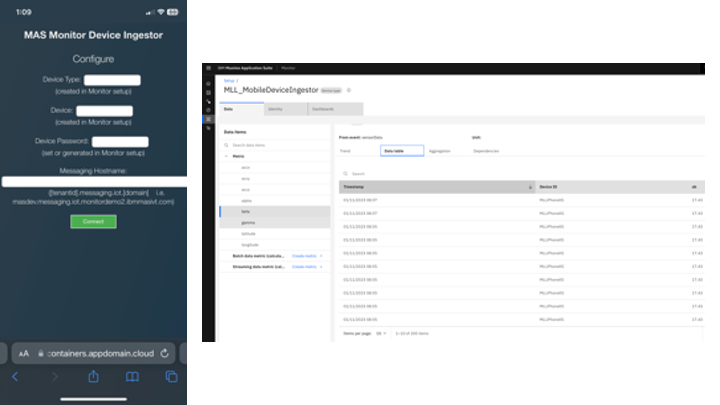Tap the reload icon in address bar
This screenshot has height=405, width=720.
165,353
